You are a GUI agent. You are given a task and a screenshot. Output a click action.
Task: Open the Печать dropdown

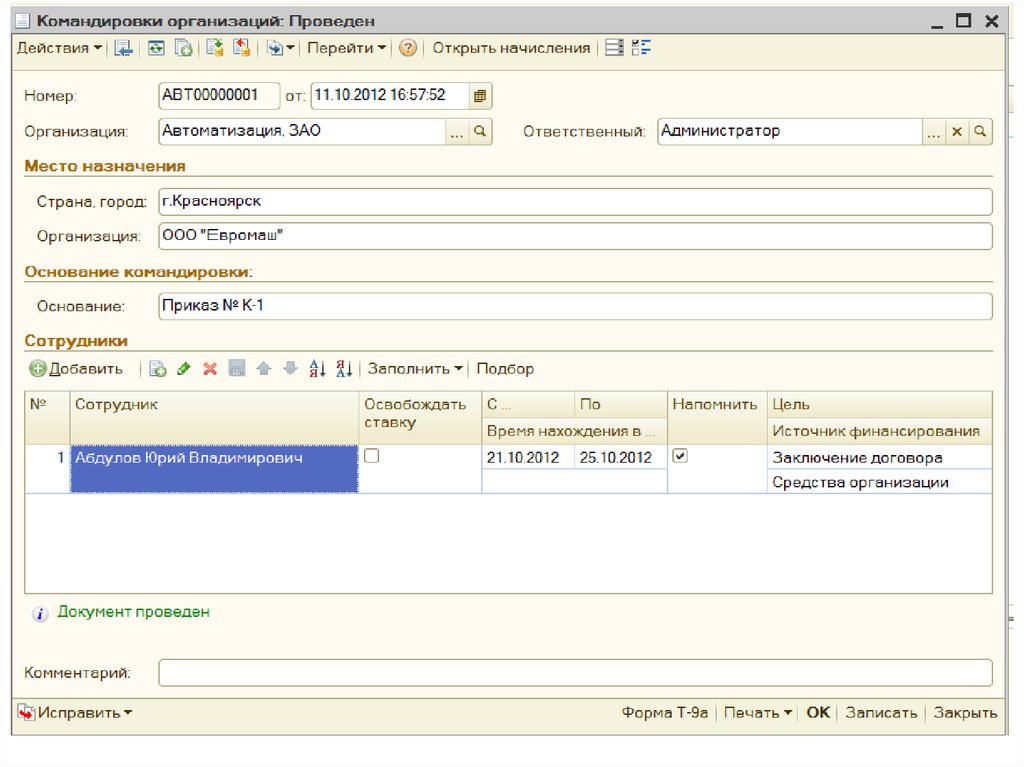758,713
